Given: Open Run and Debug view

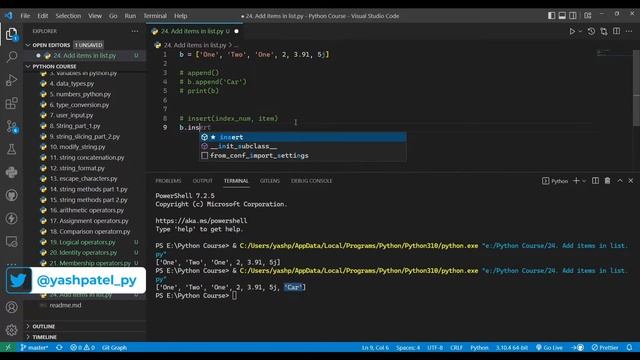Looking at the screenshot, I should (x=11, y=80).
